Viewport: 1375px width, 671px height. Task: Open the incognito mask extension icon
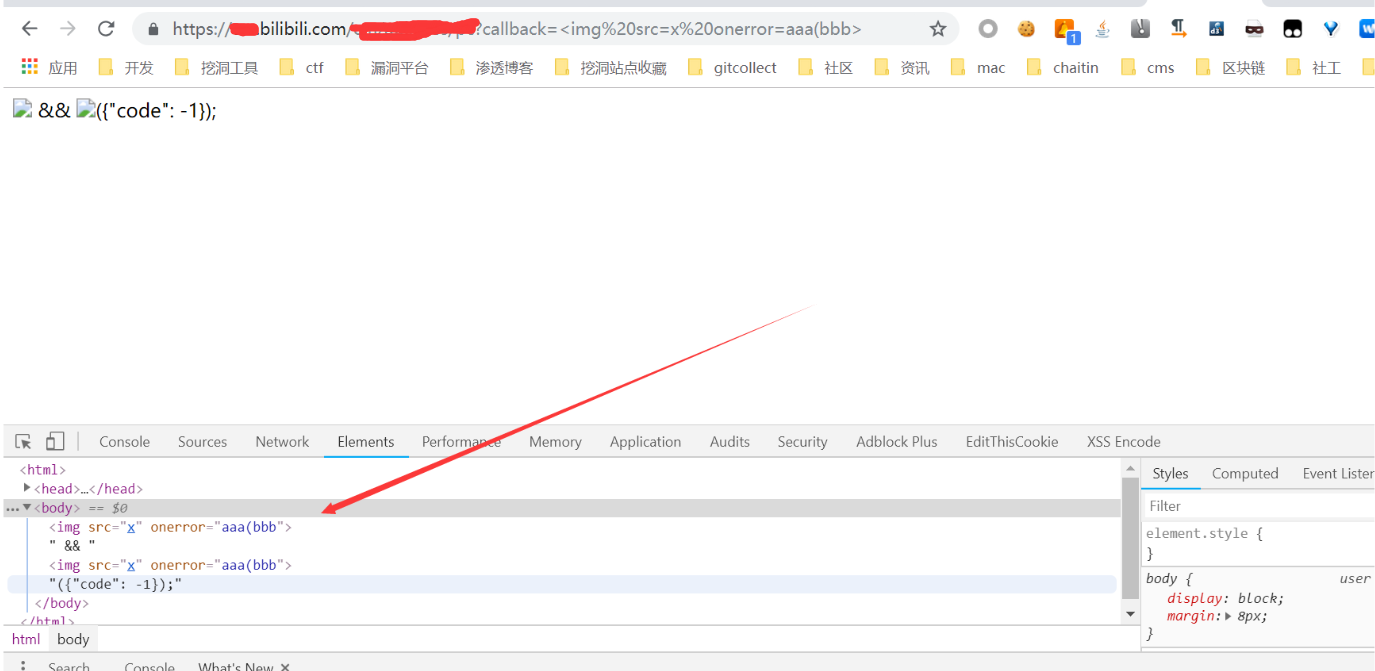1254,29
